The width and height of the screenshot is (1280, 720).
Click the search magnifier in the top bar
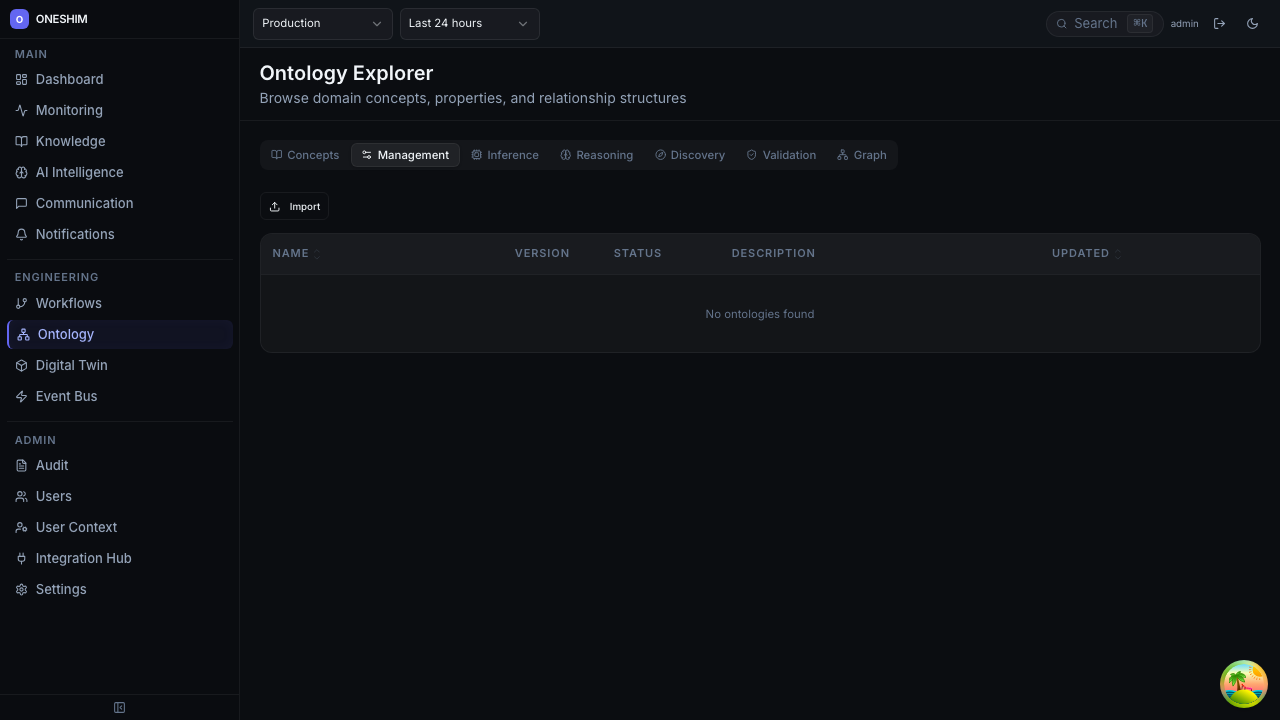[x=1062, y=23]
